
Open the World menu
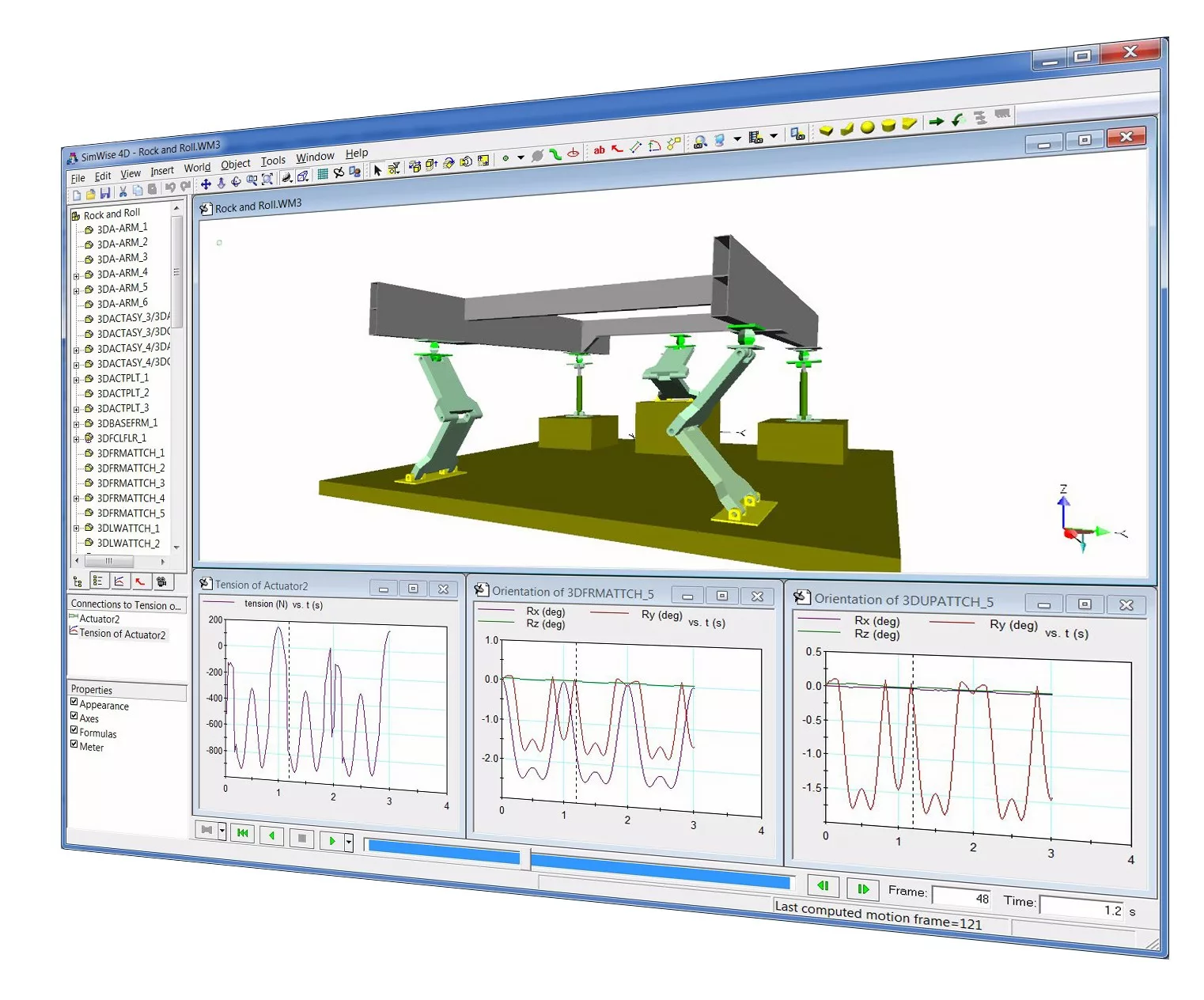[196, 167]
